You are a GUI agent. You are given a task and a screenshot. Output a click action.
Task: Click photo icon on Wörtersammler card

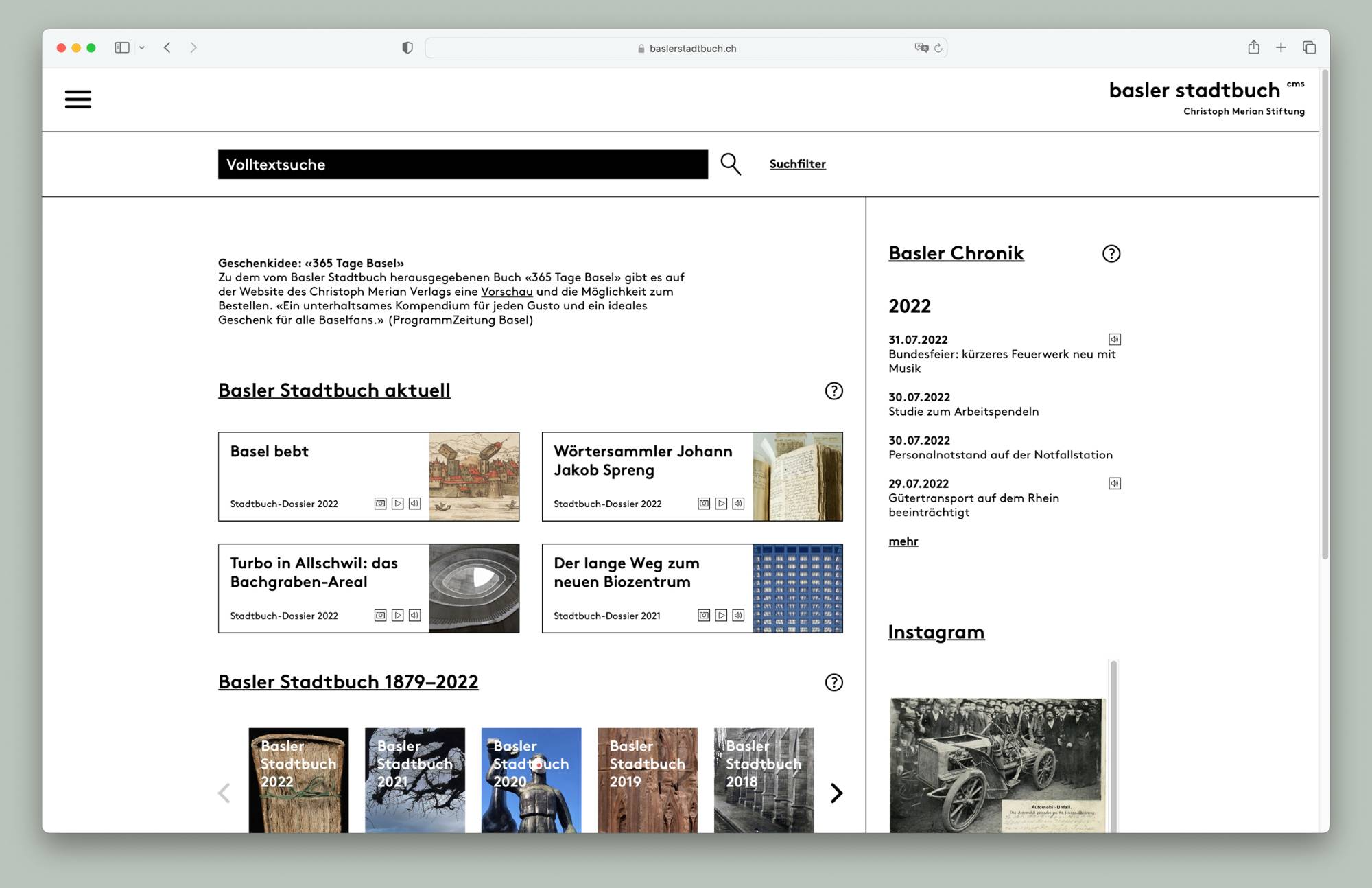[704, 504]
